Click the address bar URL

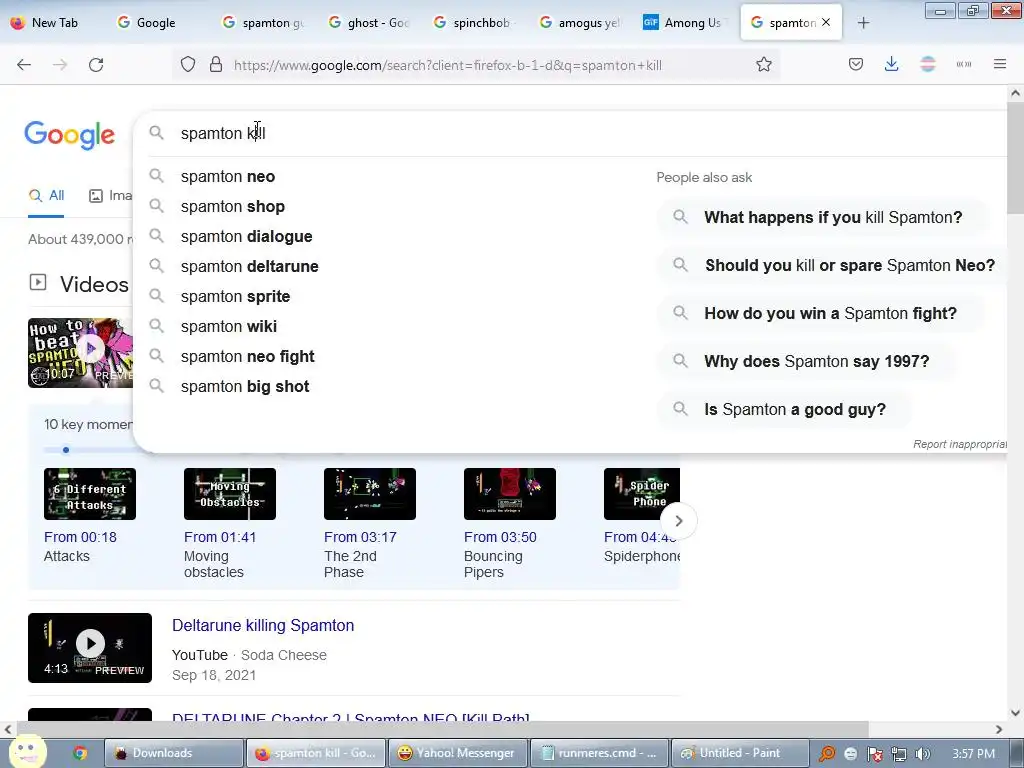(x=447, y=65)
